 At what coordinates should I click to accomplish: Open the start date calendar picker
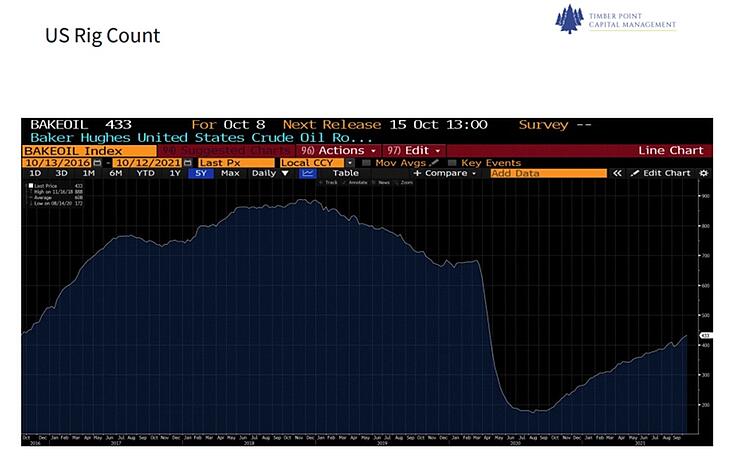tap(97, 163)
